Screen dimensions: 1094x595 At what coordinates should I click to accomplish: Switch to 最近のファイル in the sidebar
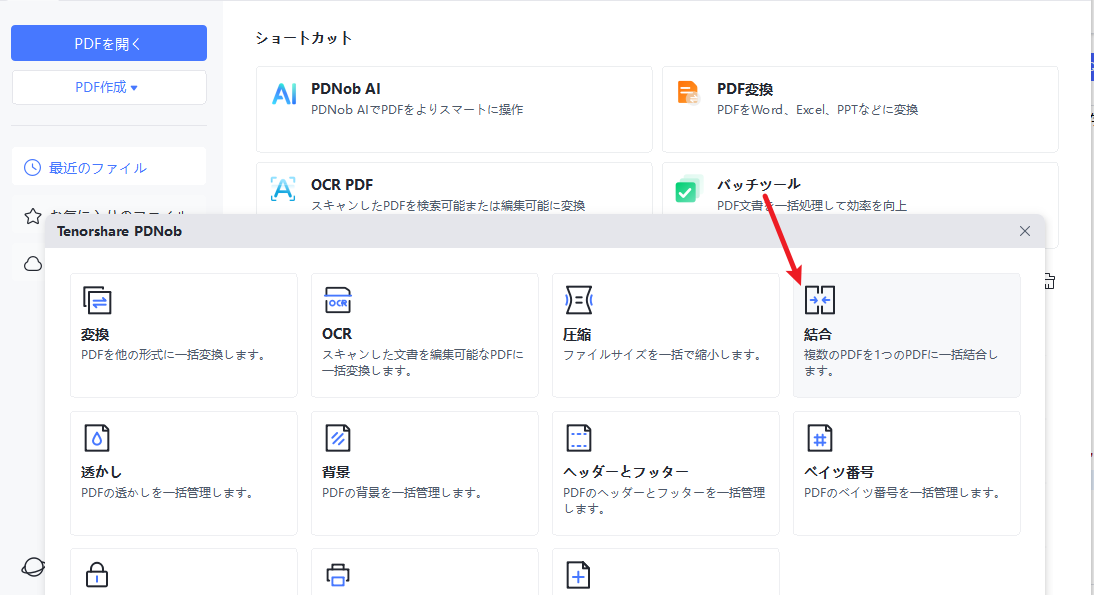pyautogui.click(x=108, y=167)
